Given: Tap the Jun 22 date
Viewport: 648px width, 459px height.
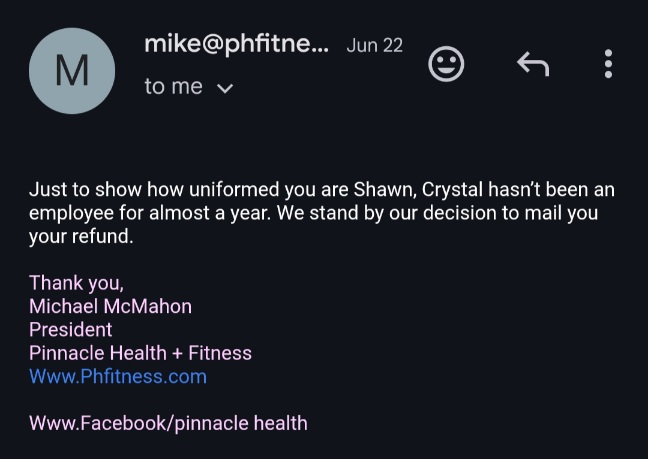Looking at the screenshot, I should click(374, 46).
